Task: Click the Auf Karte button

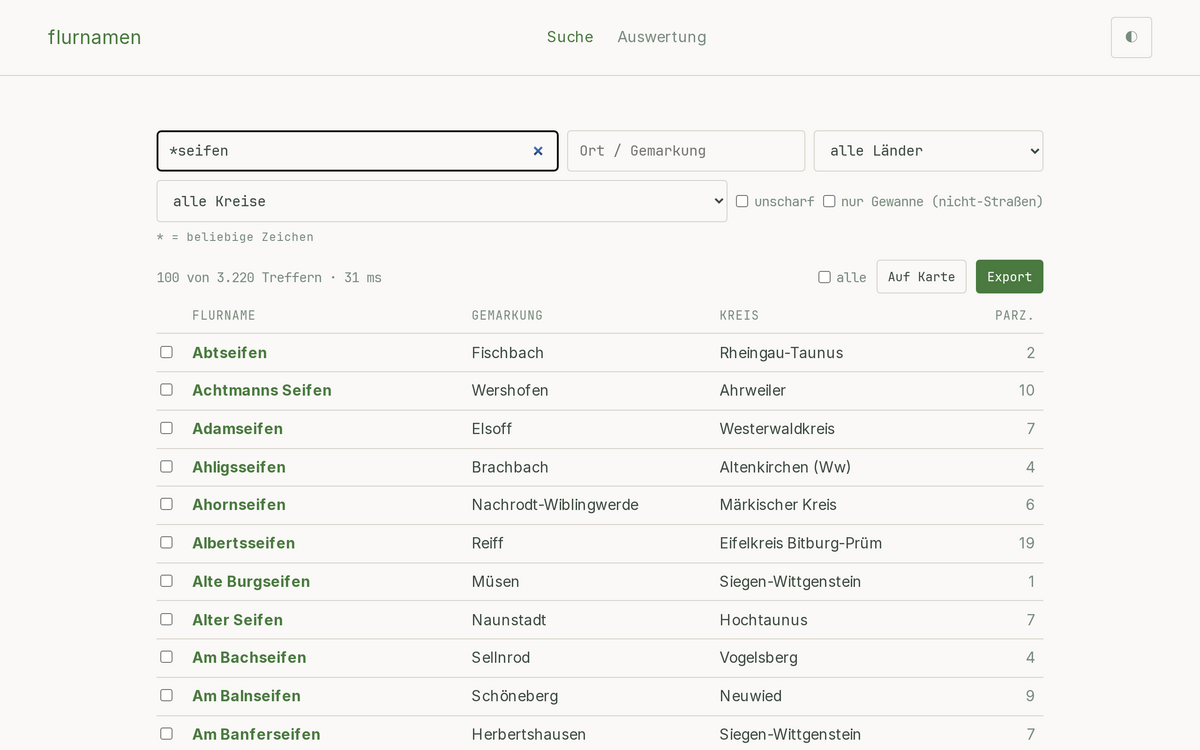Action: [x=922, y=277]
